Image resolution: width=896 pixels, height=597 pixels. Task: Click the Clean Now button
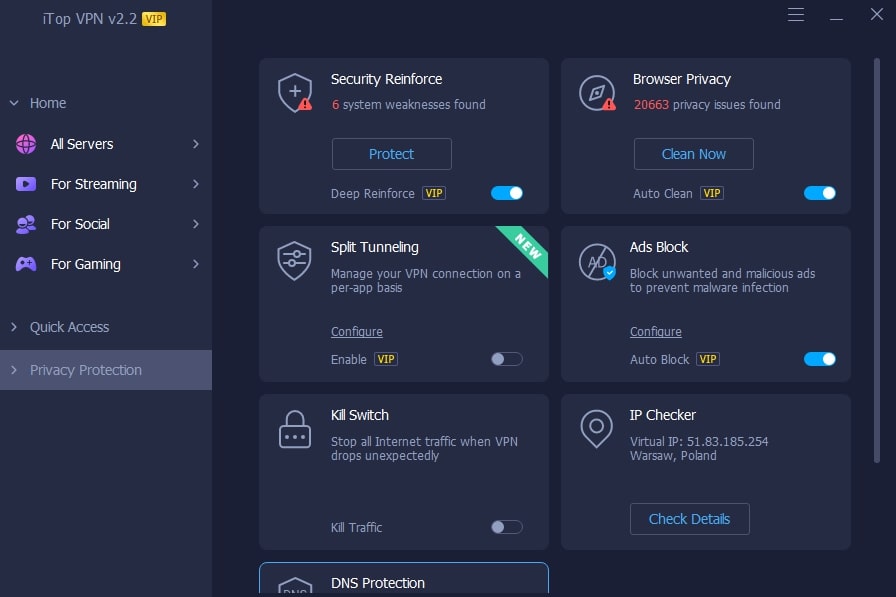(x=694, y=154)
